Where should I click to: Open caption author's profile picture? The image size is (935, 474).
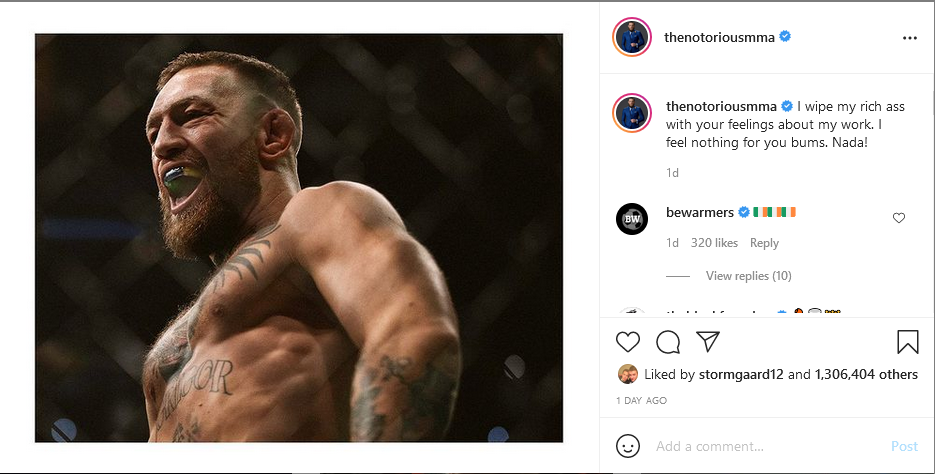tap(631, 112)
